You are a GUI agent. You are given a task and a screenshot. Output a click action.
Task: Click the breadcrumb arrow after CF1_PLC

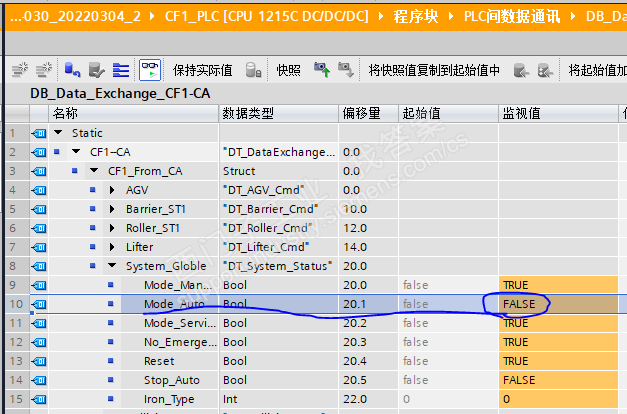coord(381,16)
